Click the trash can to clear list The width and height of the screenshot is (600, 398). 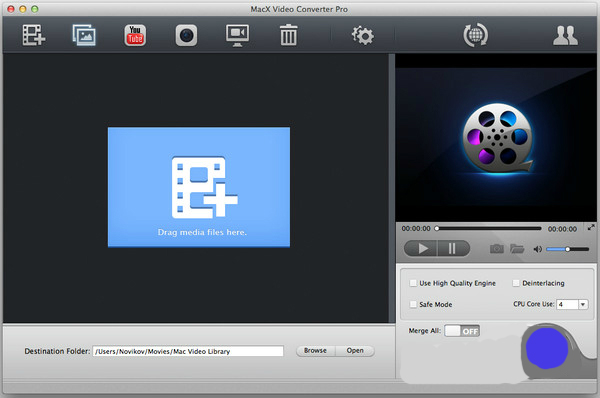[288, 35]
